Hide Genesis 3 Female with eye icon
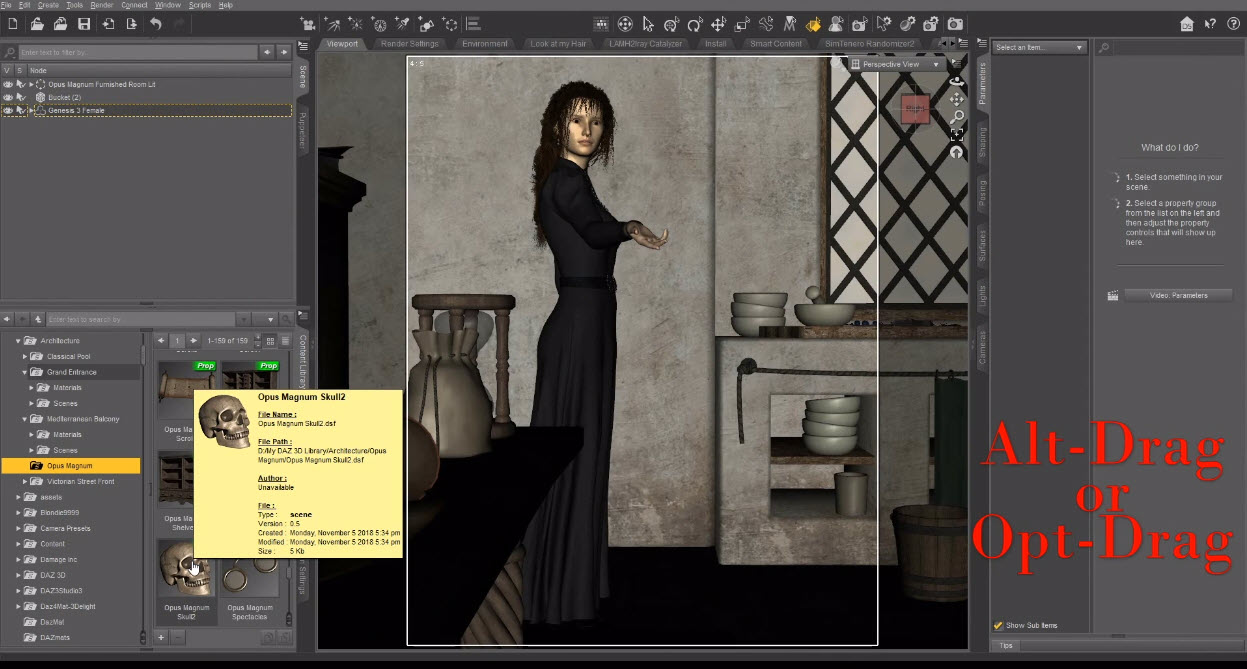 point(7,110)
